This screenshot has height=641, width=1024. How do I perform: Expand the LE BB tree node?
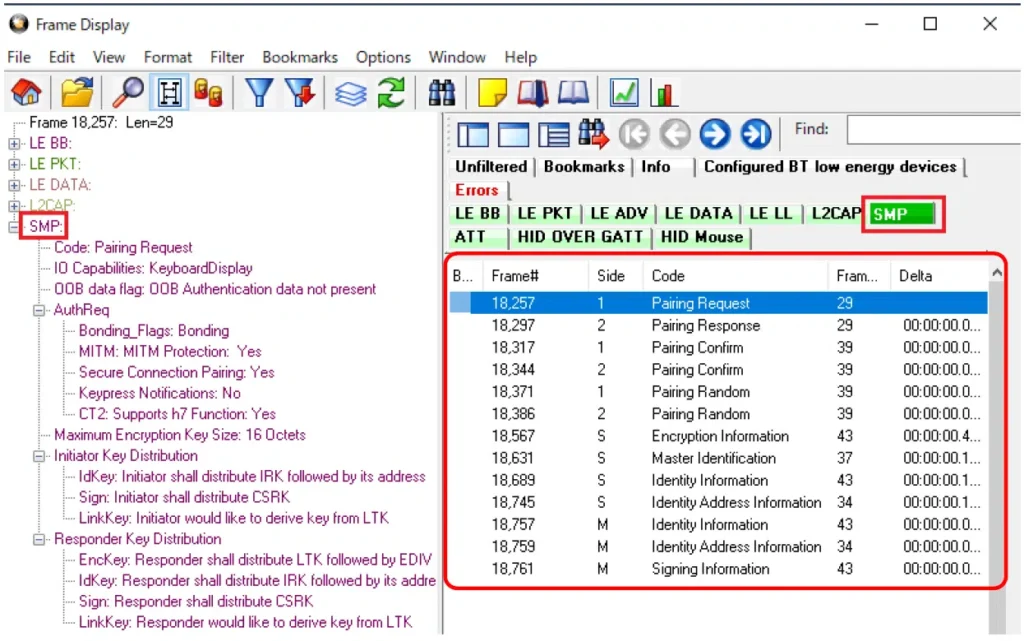point(15,143)
